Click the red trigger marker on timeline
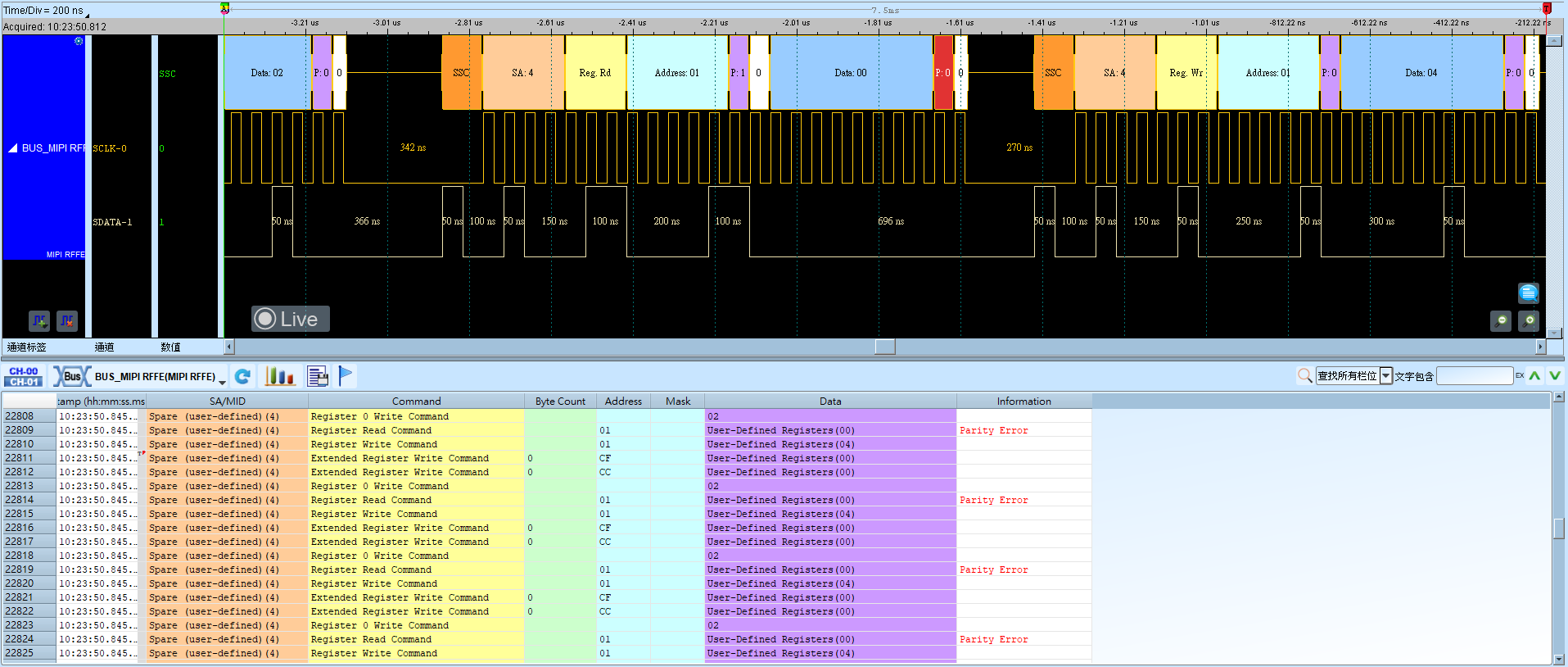1568x667 pixels. click(x=1547, y=8)
